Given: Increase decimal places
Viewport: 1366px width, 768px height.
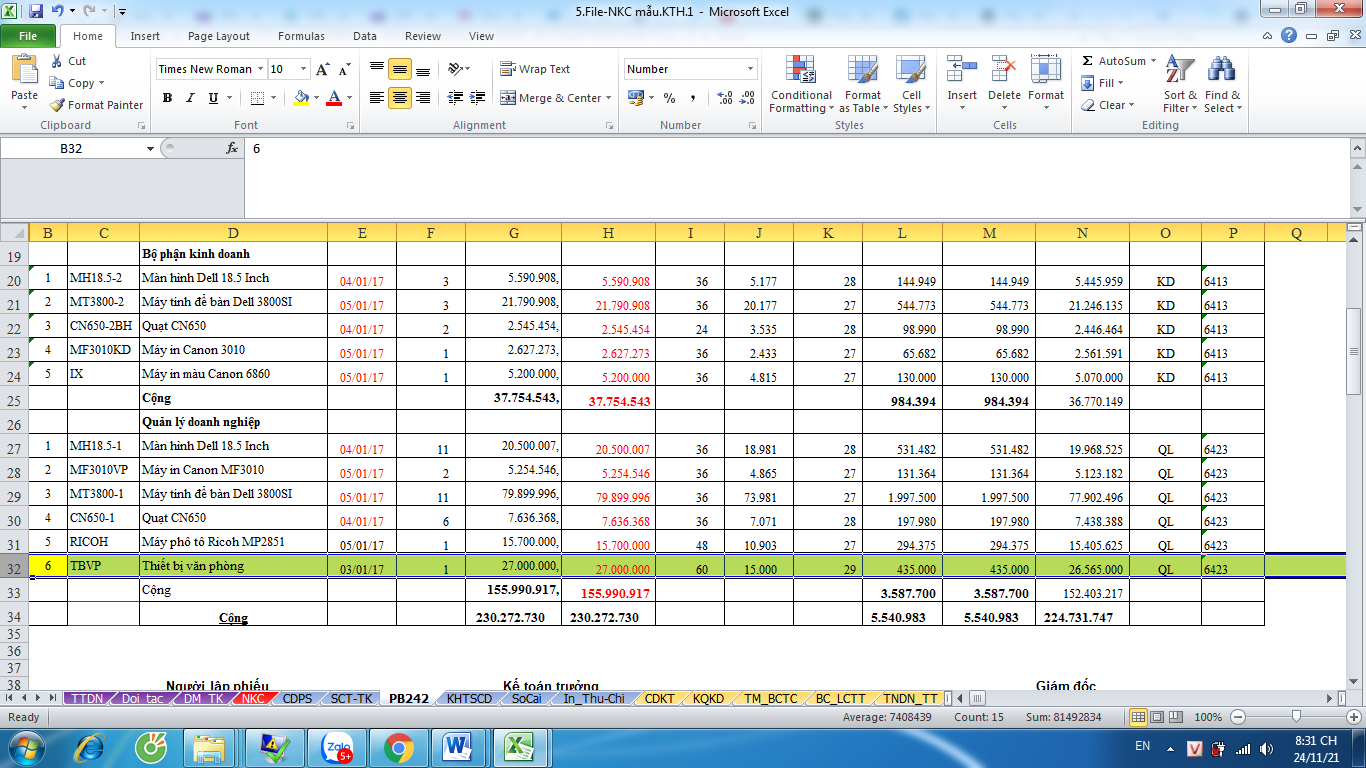Looking at the screenshot, I should point(724,98).
